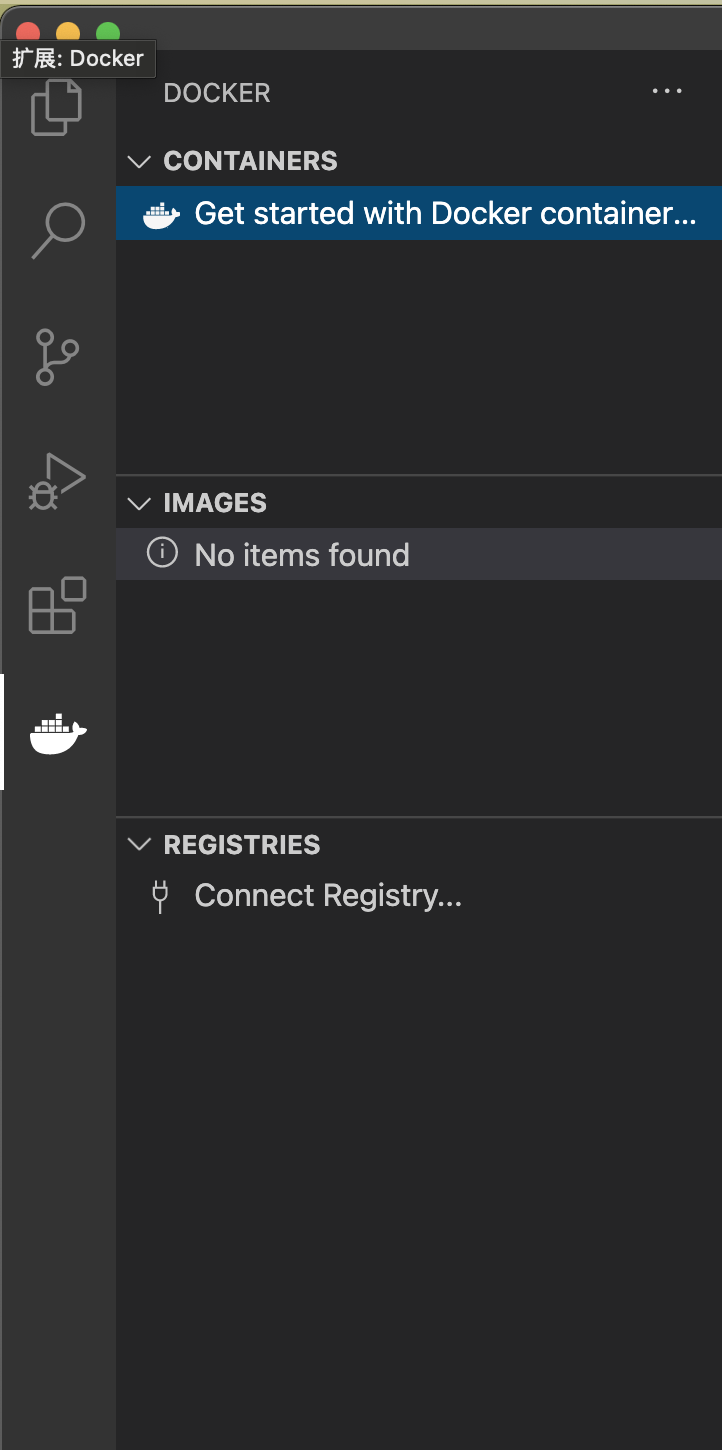Collapse the CONTAINERS section
722x1450 pixels.
click(139, 160)
